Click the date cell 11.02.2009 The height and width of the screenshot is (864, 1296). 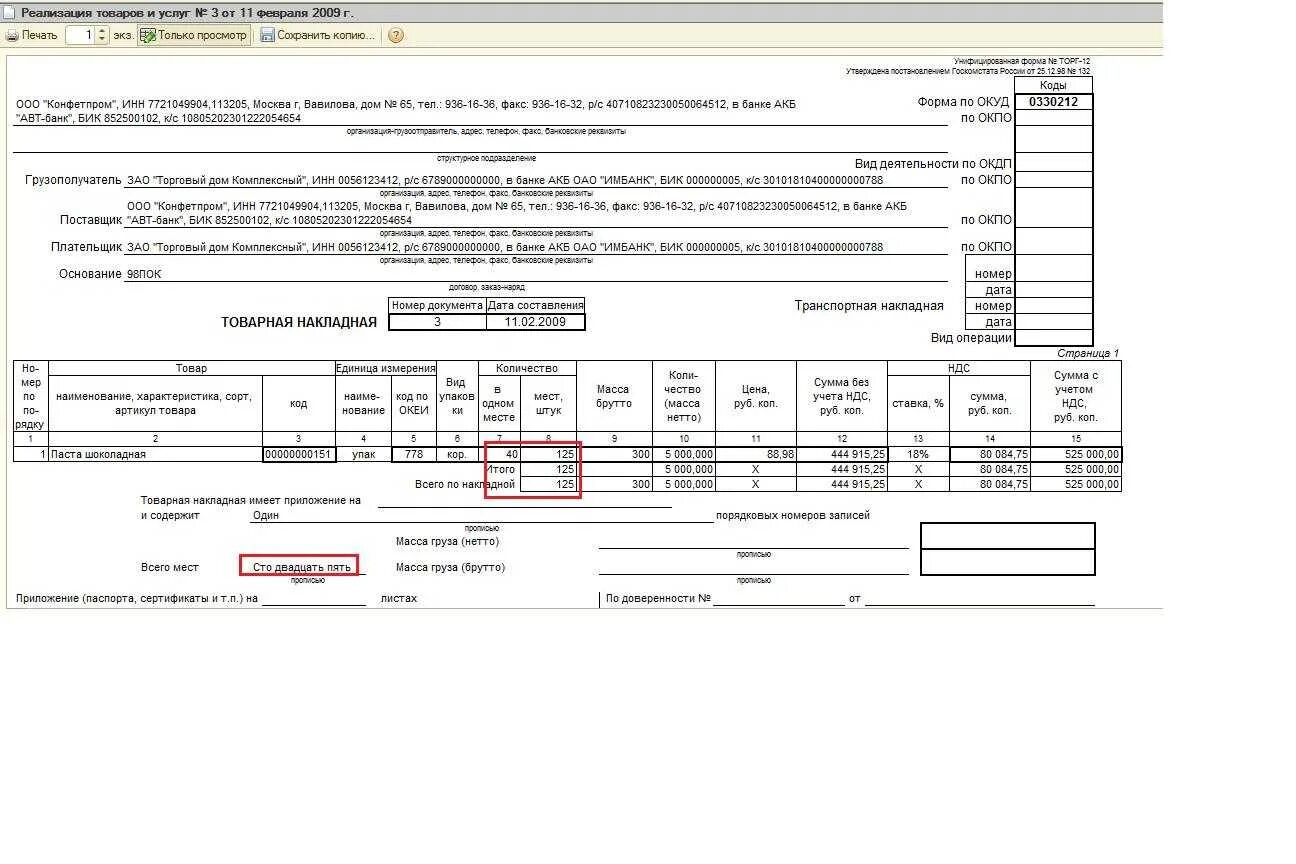pos(535,322)
